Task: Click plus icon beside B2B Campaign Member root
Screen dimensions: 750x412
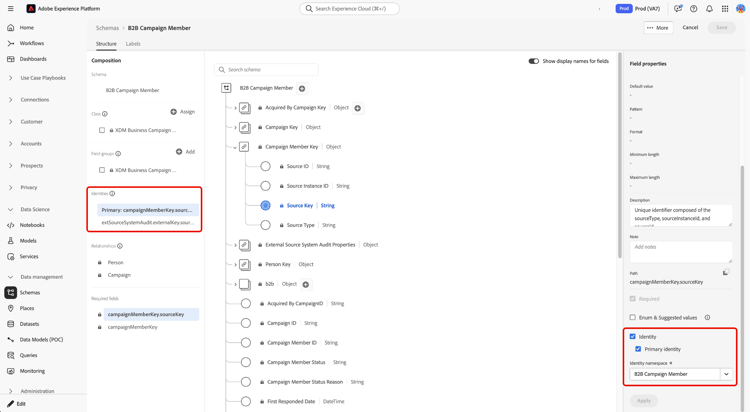Action: [302, 89]
